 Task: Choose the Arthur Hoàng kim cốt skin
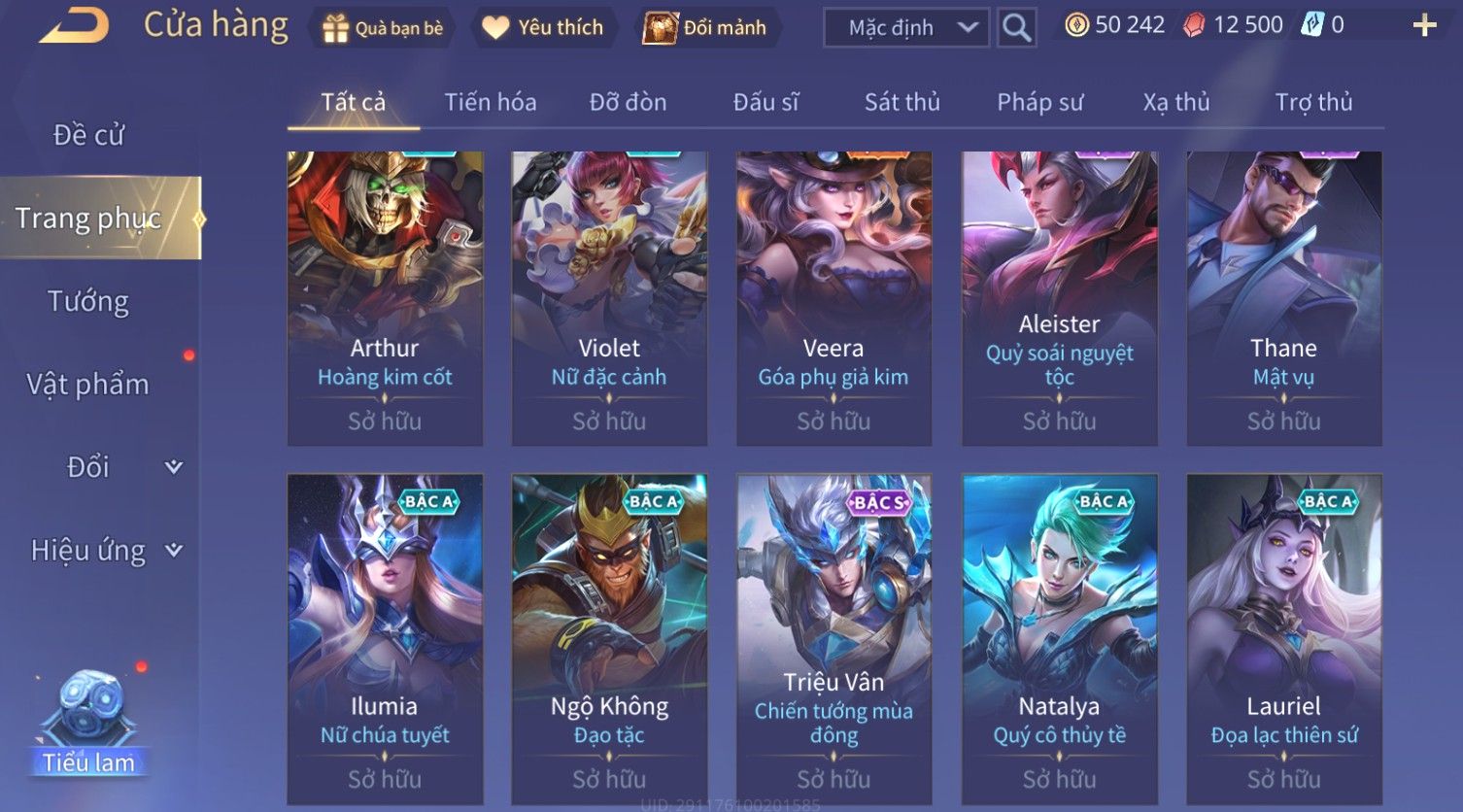point(385,298)
